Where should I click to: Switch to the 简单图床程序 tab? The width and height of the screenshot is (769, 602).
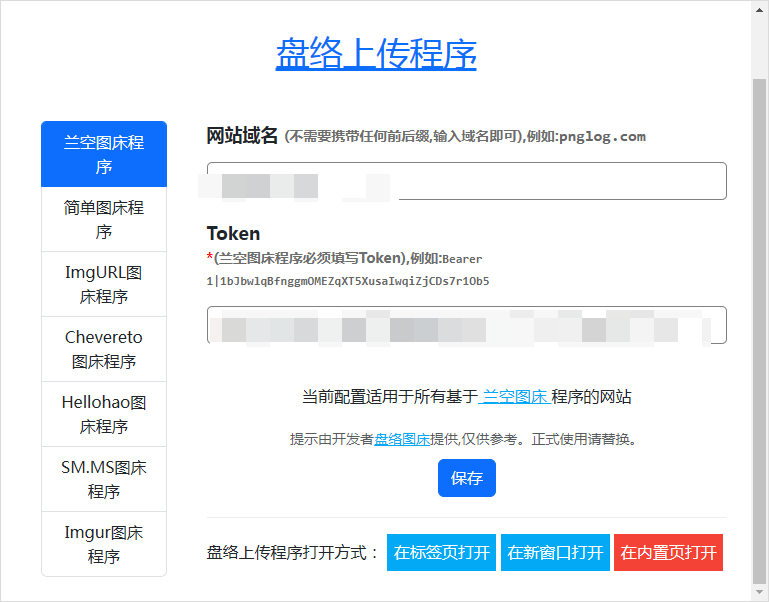pyautogui.click(x=104, y=219)
